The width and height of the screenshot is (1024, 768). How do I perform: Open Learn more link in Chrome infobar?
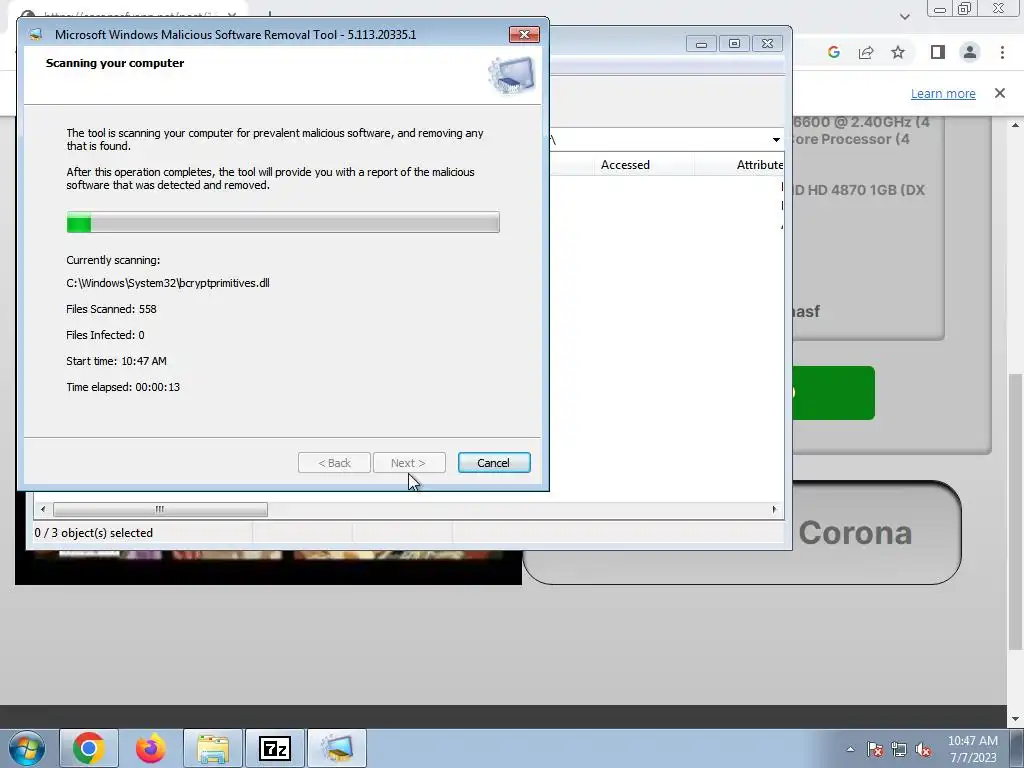point(943,93)
